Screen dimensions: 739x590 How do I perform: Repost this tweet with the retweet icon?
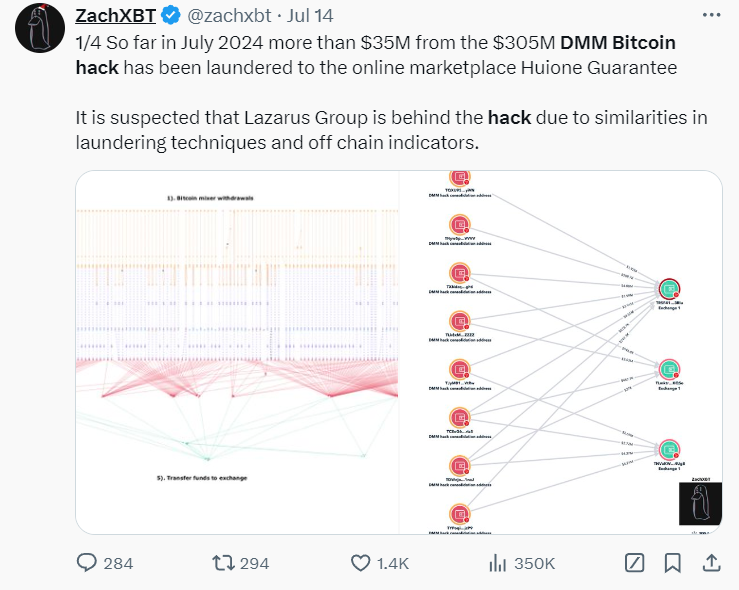pos(225,563)
